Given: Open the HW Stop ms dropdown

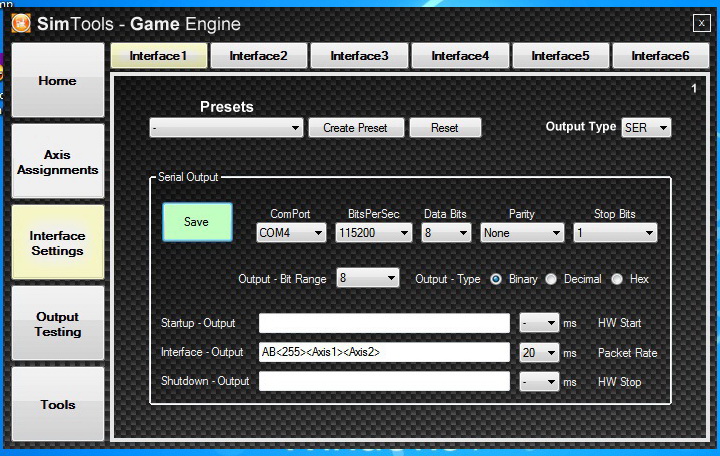Looking at the screenshot, I should (x=539, y=382).
